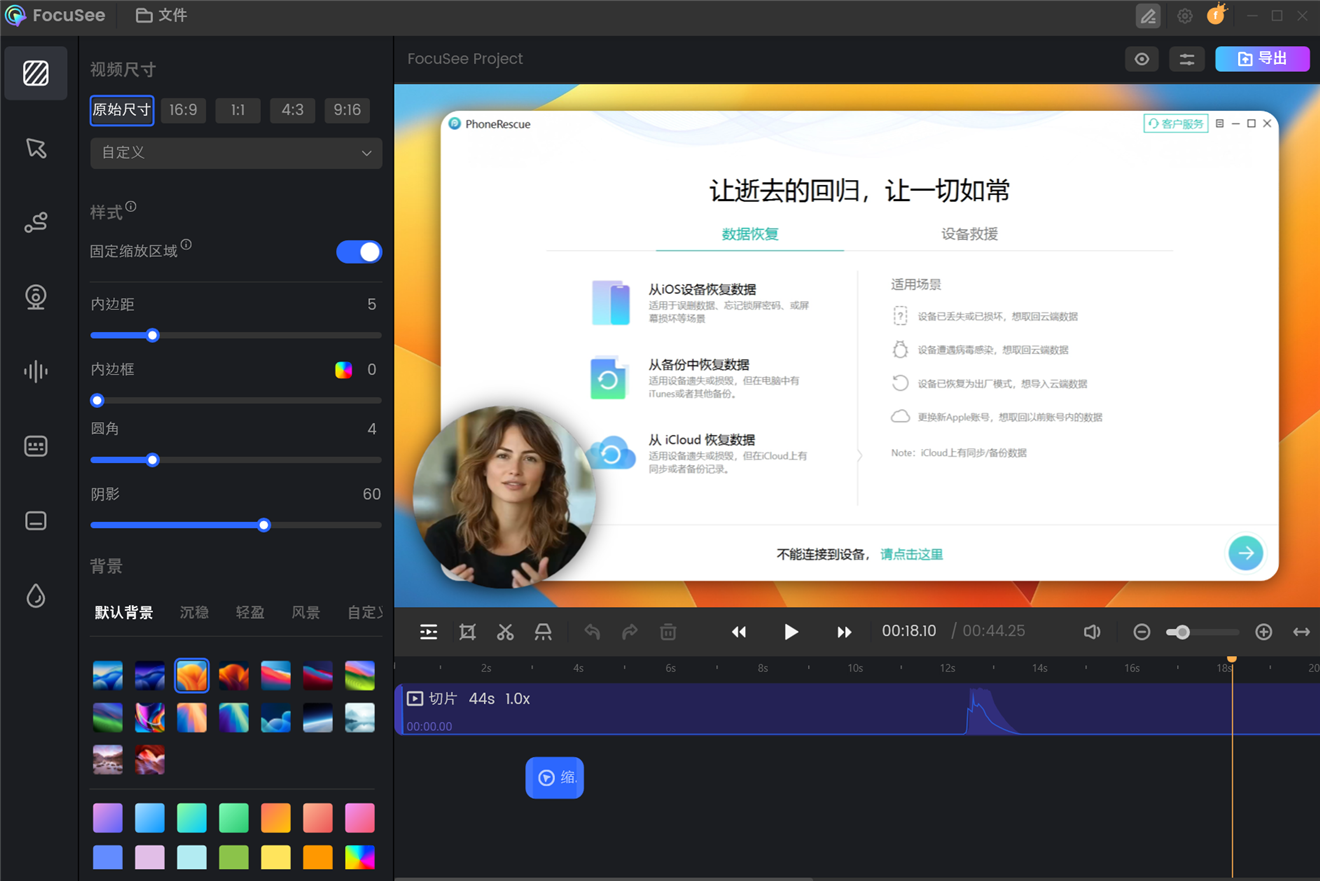Open the subtitle sidebar panel

coord(36,521)
